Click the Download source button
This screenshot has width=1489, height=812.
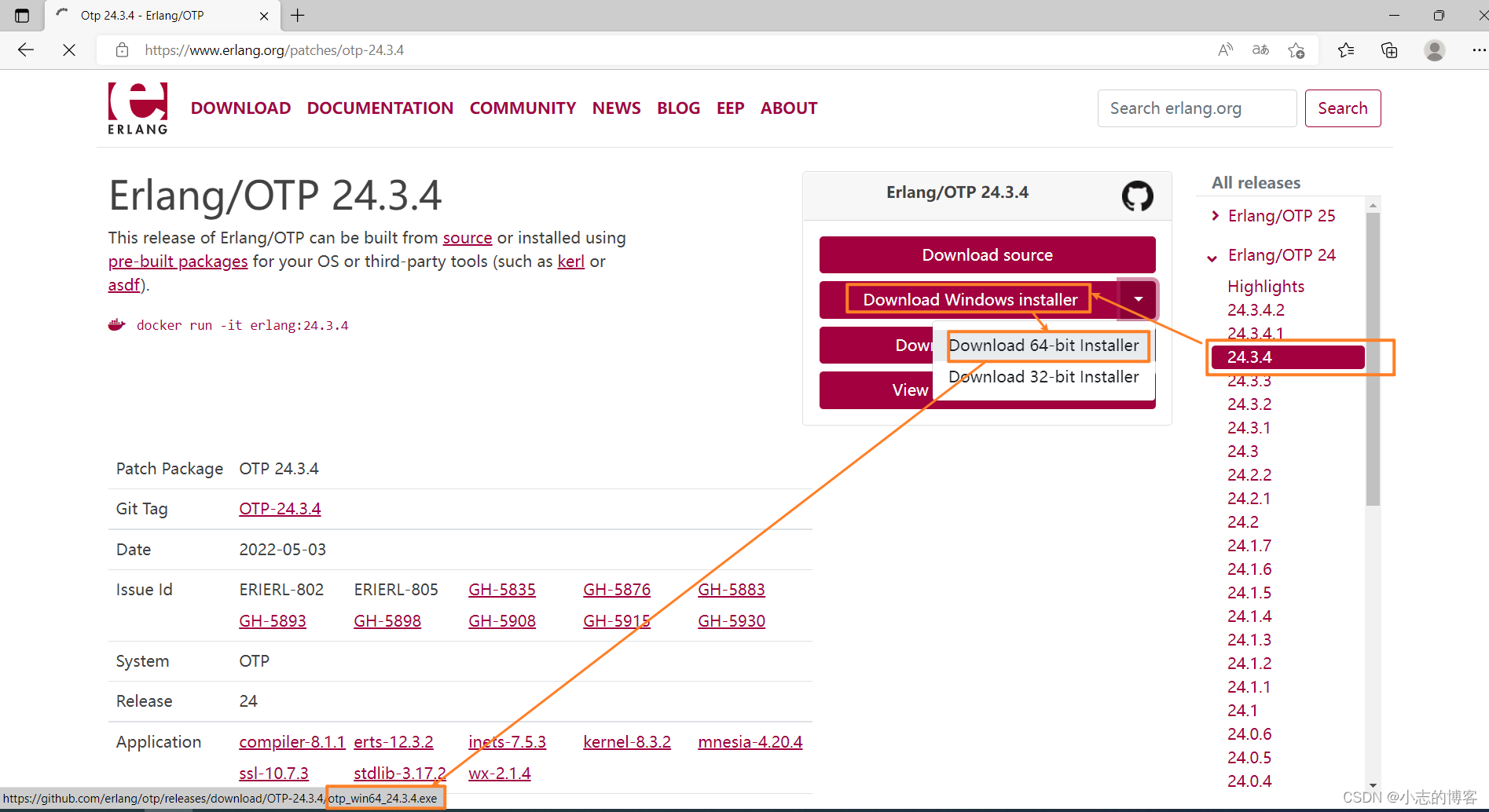tap(987, 255)
